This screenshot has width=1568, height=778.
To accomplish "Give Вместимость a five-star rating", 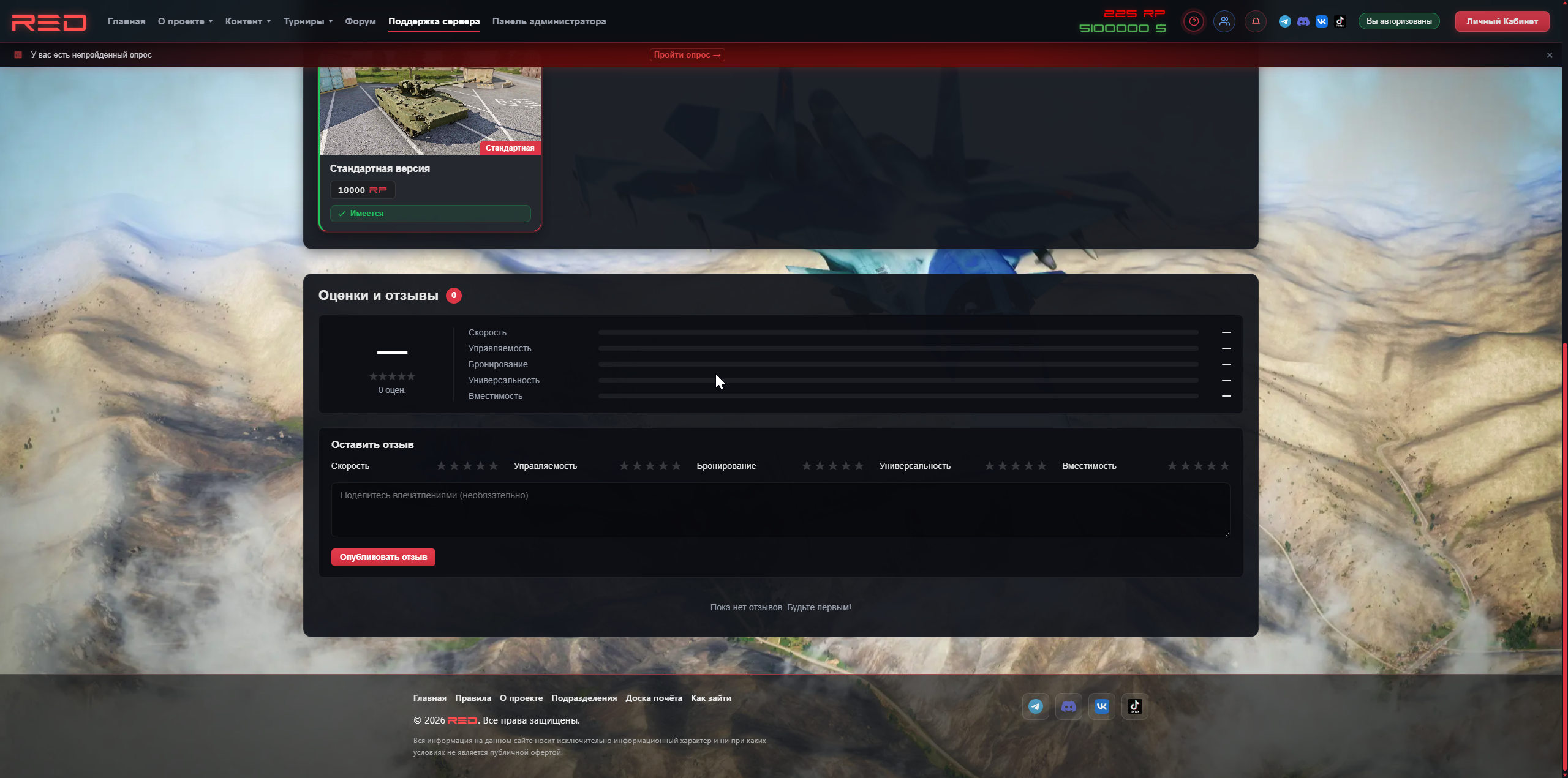I will tap(1224, 466).
